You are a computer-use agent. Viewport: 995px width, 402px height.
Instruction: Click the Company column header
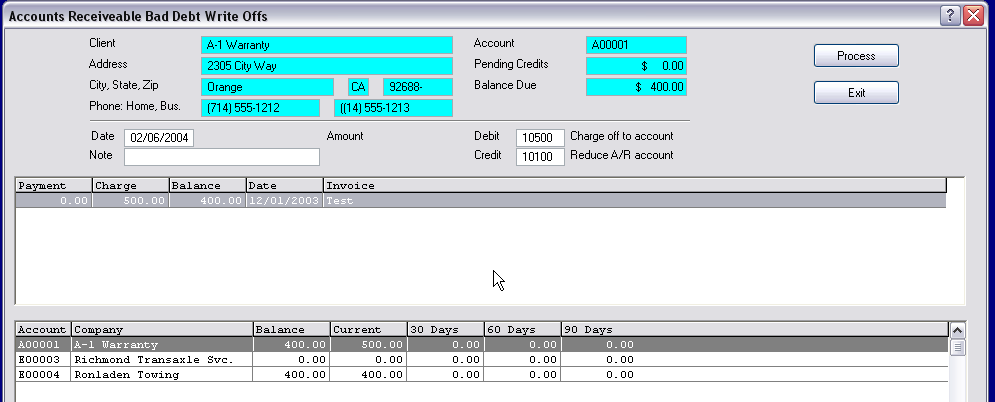(162, 329)
